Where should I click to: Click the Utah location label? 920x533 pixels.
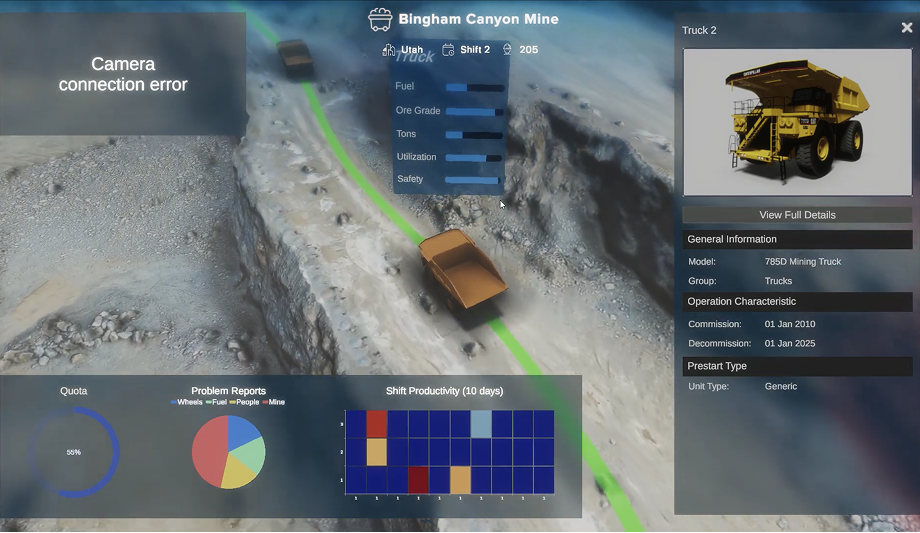click(412, 50)
